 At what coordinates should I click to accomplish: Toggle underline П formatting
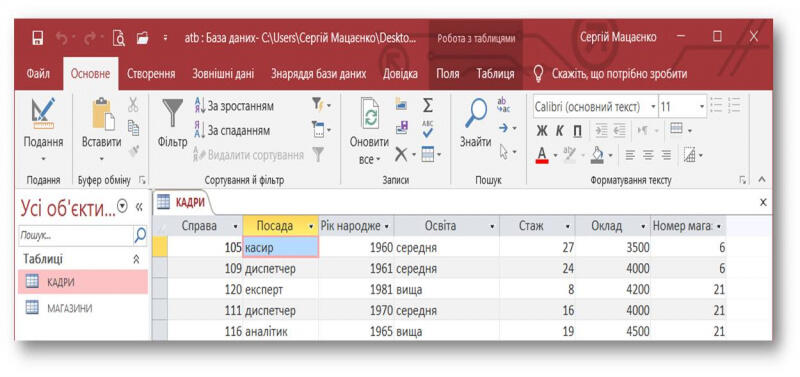tap(577, 131)
